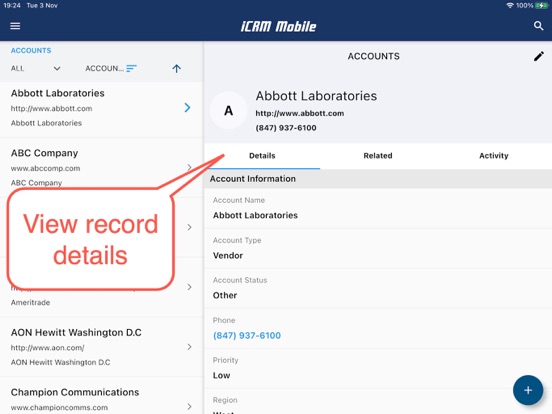Expand the ALL filter dropdown

click(x=36, y=68)
